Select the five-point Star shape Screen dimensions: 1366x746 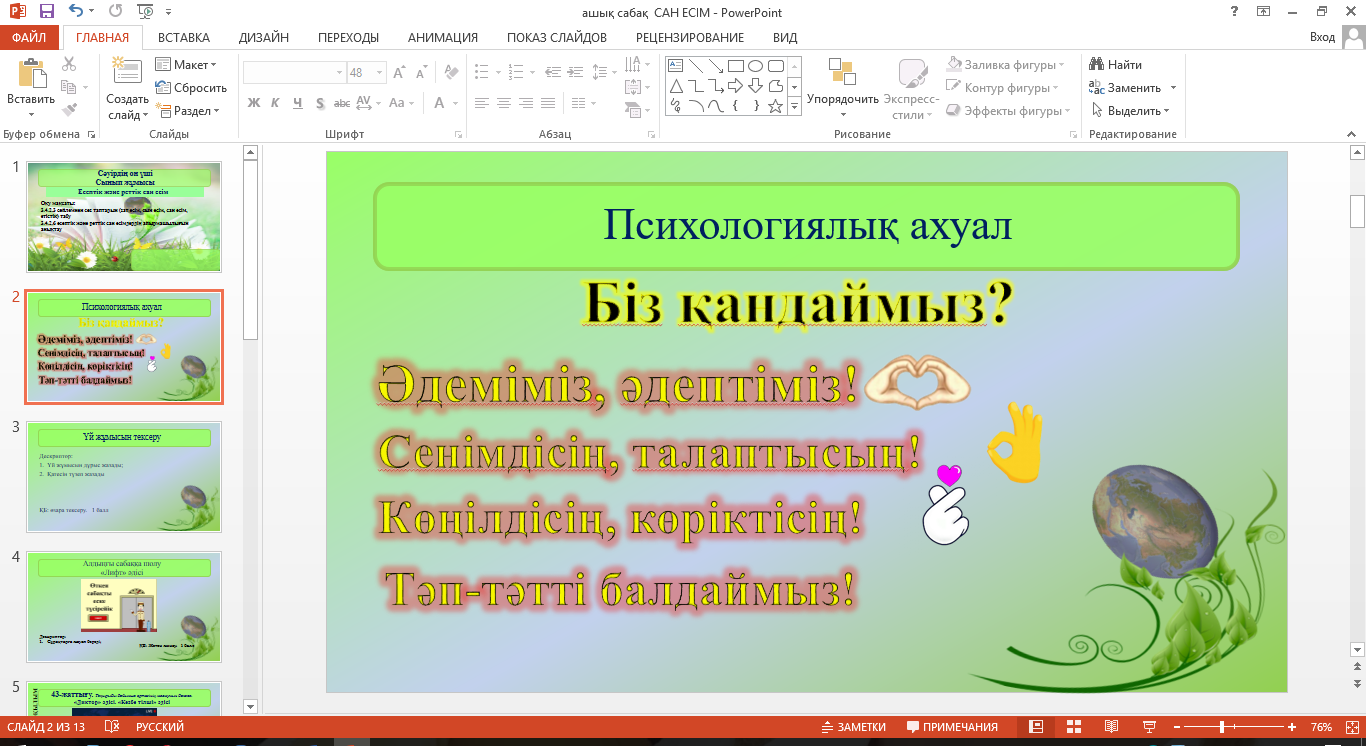[x=775, y=105]
